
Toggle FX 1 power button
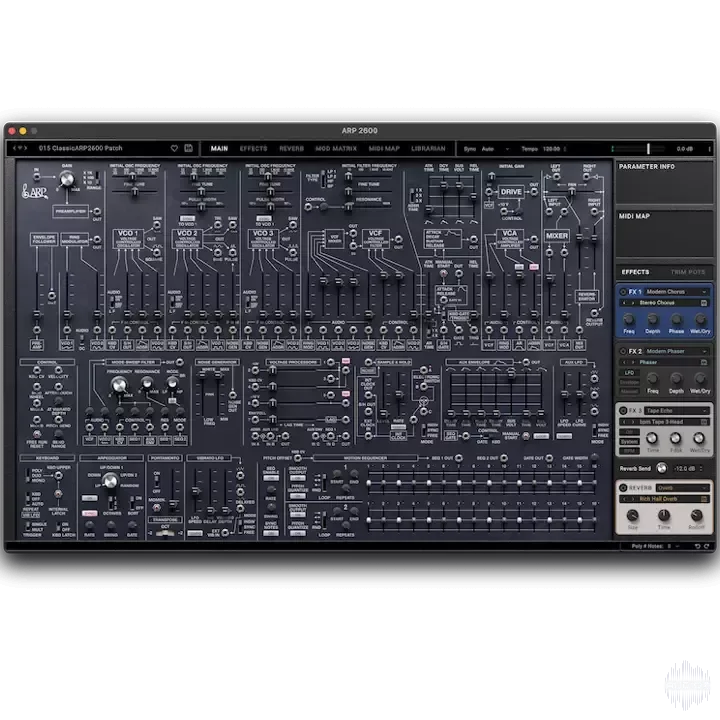pos(623,292)
